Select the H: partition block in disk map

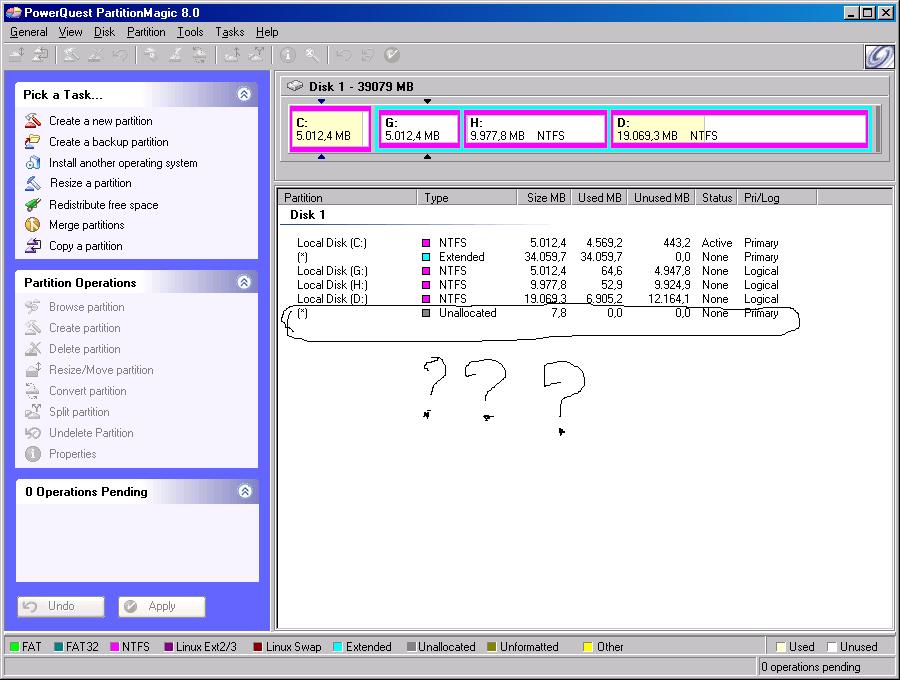pyautogui.click(x=536, y=129)
